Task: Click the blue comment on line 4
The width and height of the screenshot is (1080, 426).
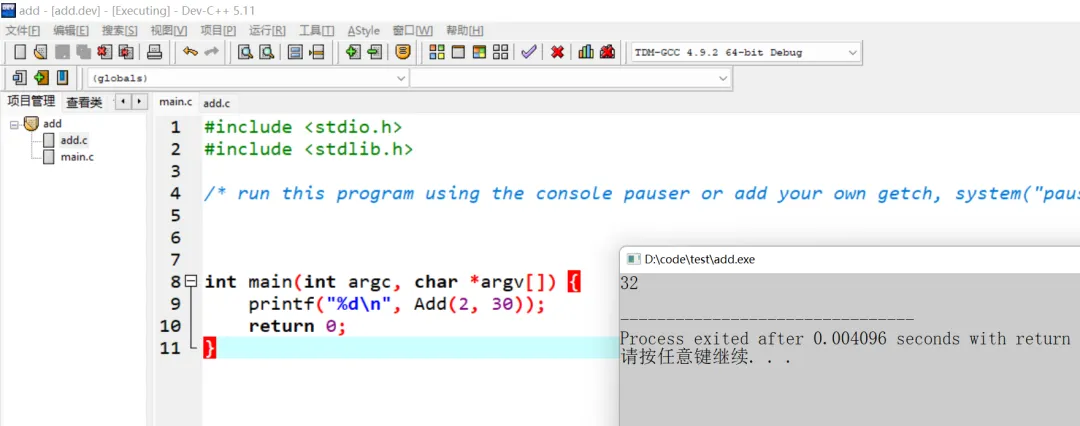Action: [642, 194]
